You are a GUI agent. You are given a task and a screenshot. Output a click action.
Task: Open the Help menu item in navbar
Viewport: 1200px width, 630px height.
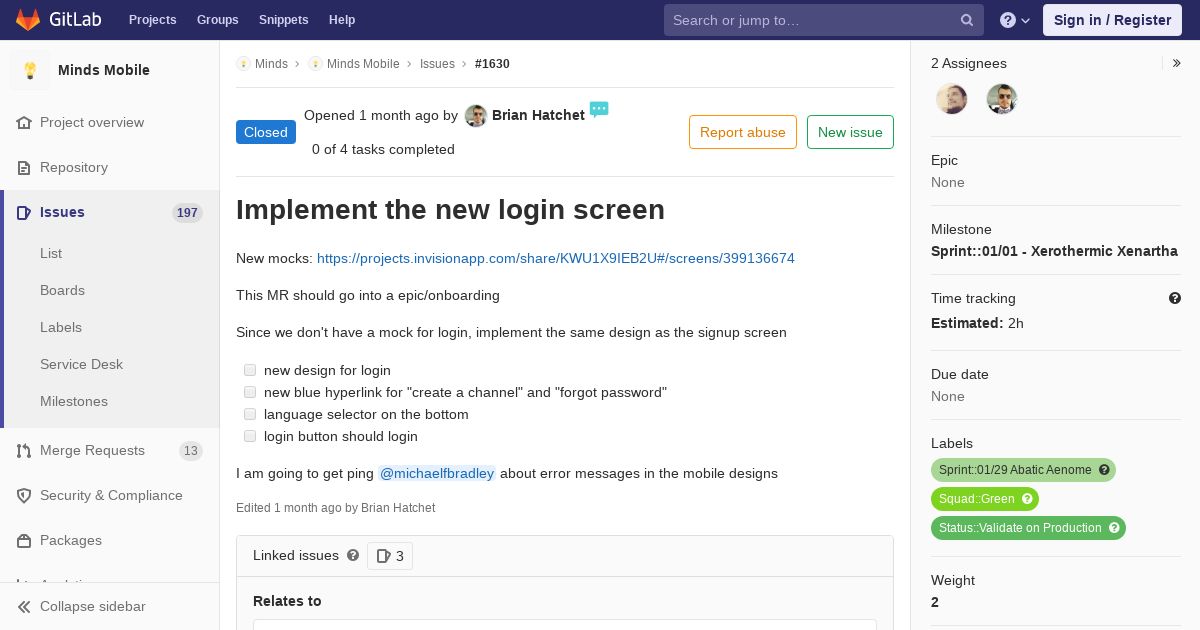[342, 20]
